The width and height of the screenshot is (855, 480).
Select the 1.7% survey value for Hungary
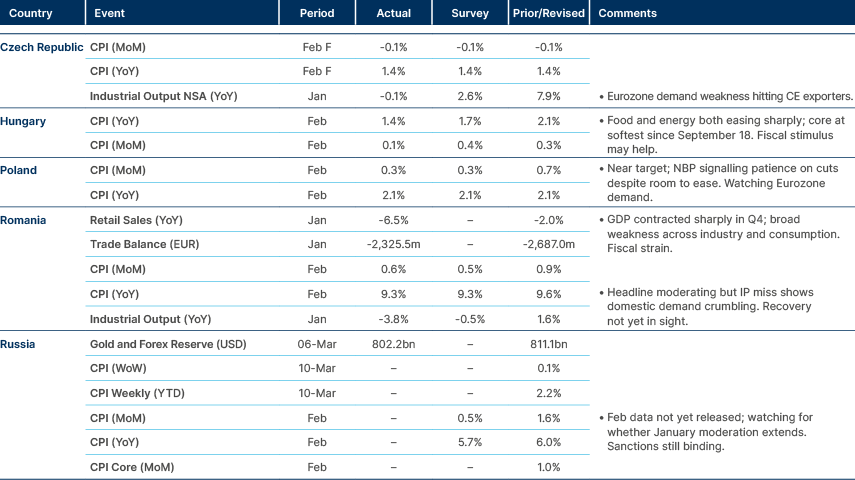tap(469, 121)
